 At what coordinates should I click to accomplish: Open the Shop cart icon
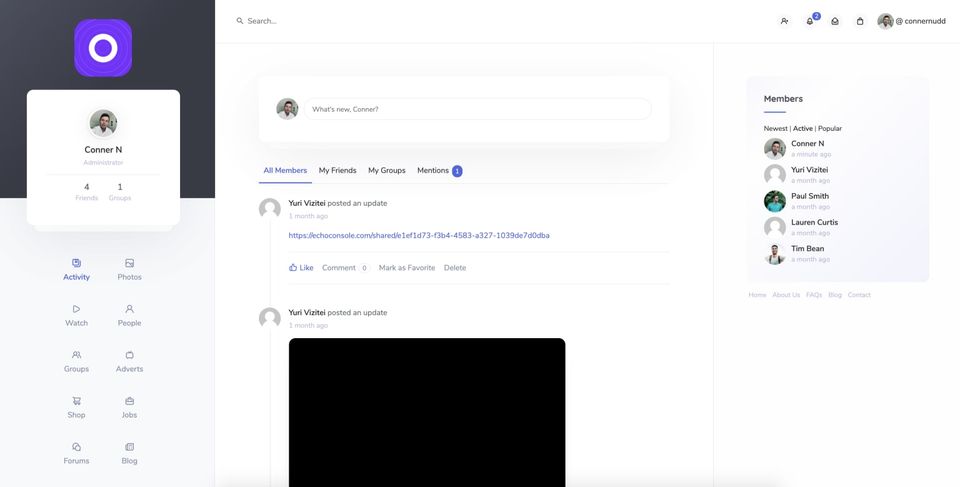pos(77,401)
